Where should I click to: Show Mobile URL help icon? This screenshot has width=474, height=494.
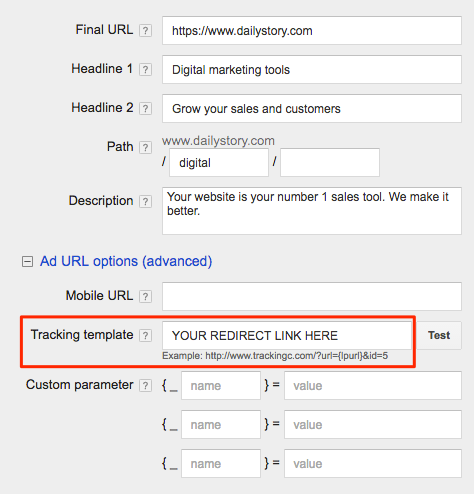[145, 296]
